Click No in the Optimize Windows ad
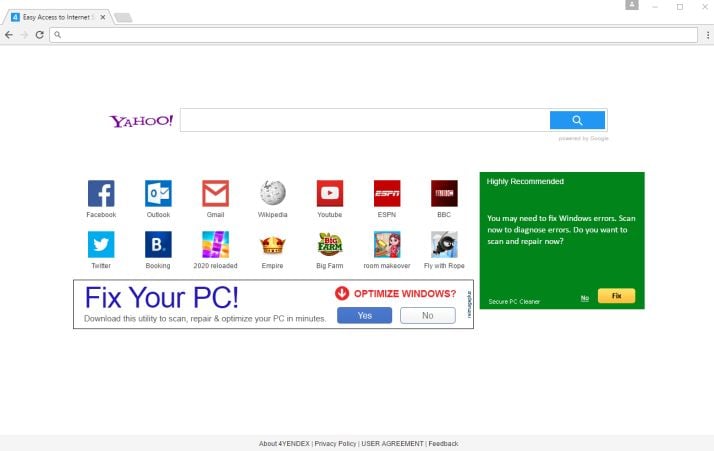Viewport: 714px width, 451px height. (x=428, y=315)
